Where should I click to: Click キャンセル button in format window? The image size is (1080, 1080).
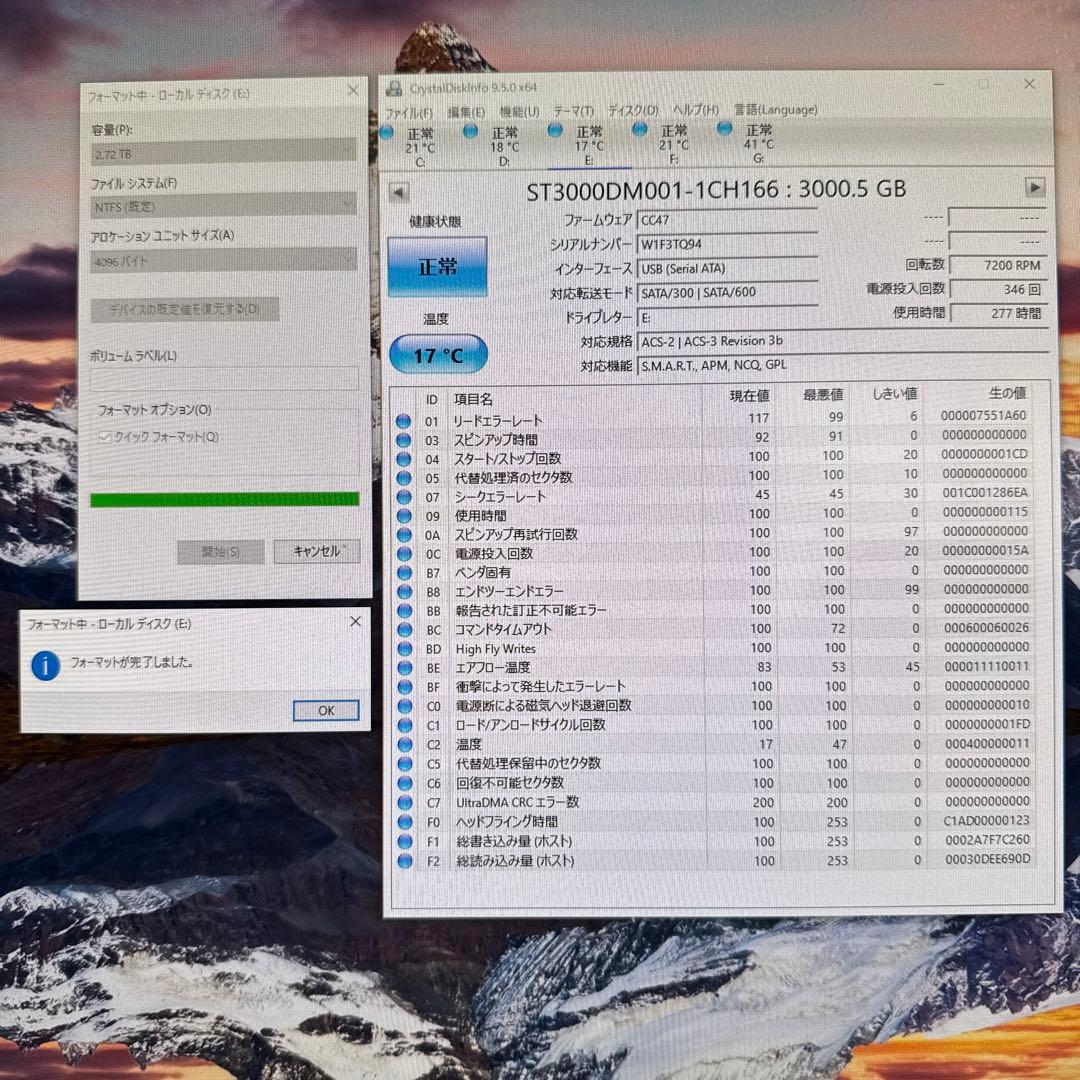pyautogui.click(x=317, y=551)
